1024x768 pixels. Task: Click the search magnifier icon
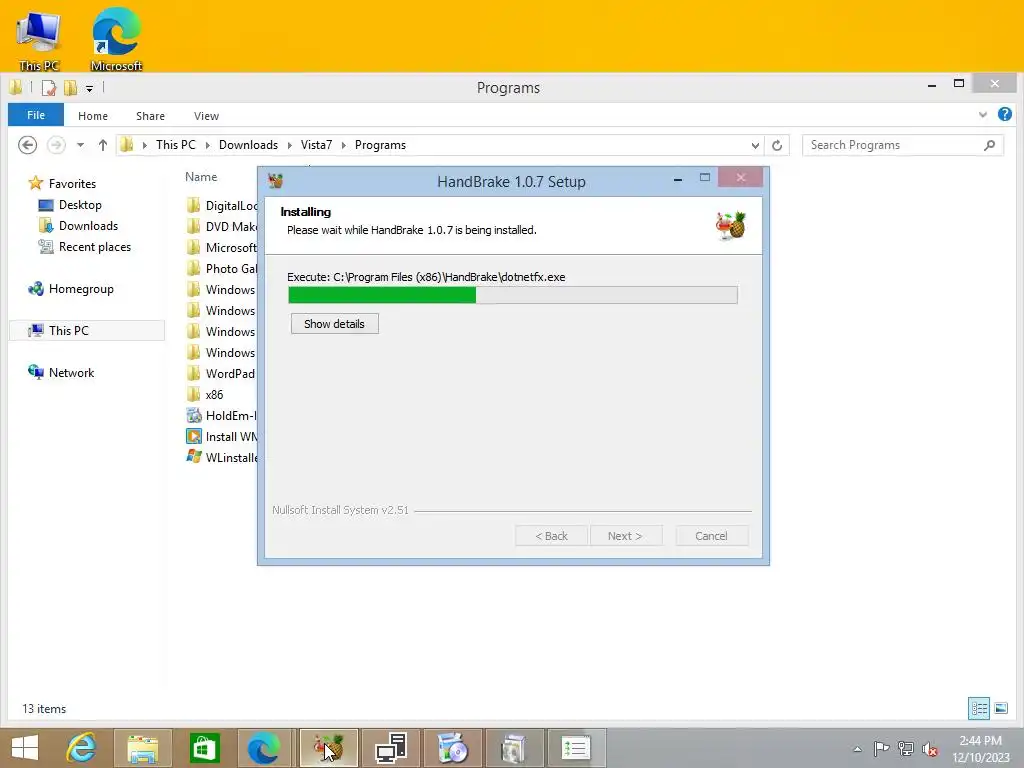pos(990,145)
